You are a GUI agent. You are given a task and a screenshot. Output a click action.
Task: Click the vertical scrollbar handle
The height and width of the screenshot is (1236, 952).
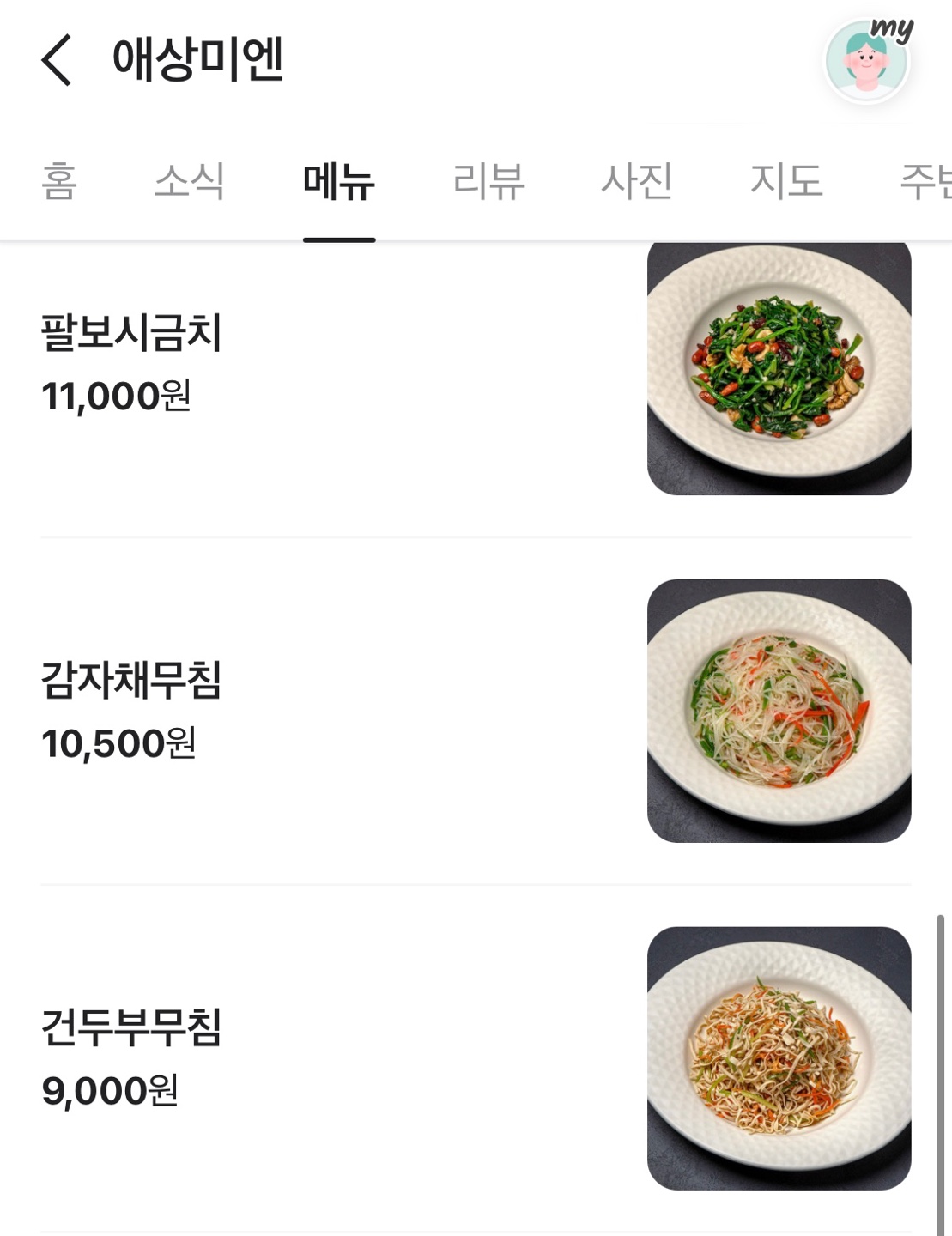[940, 1073]
